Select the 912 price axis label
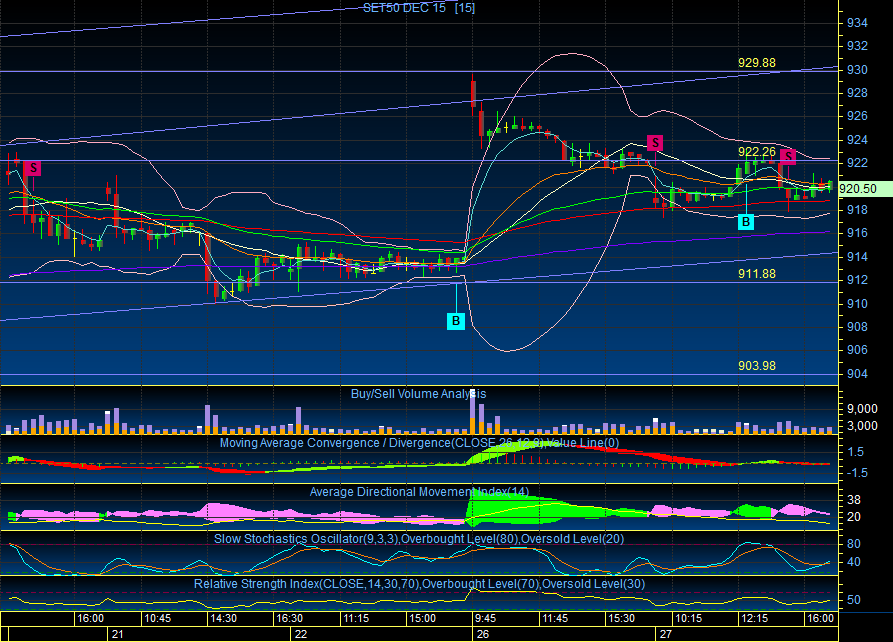The image size is (893, 642). [857, 280]
